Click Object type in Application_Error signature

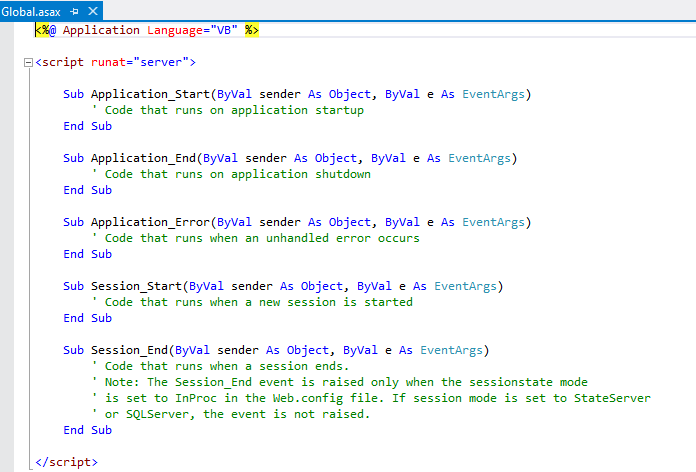349,222
